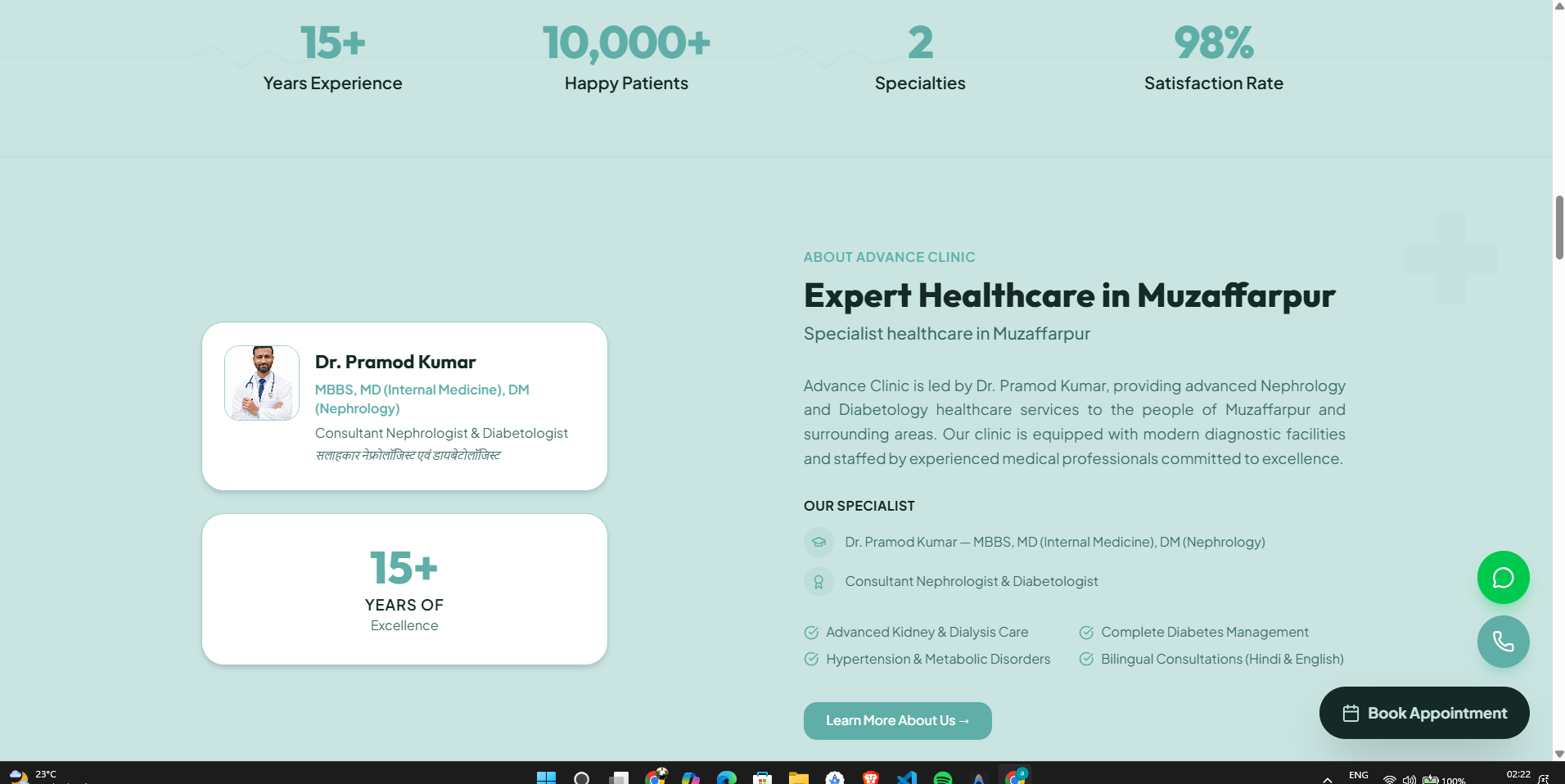Click the graduation cap icon beside Dr. Pramod Kumar credentials
The height and width of the screenshot is (784, 1565).
[x=819, y=542]
